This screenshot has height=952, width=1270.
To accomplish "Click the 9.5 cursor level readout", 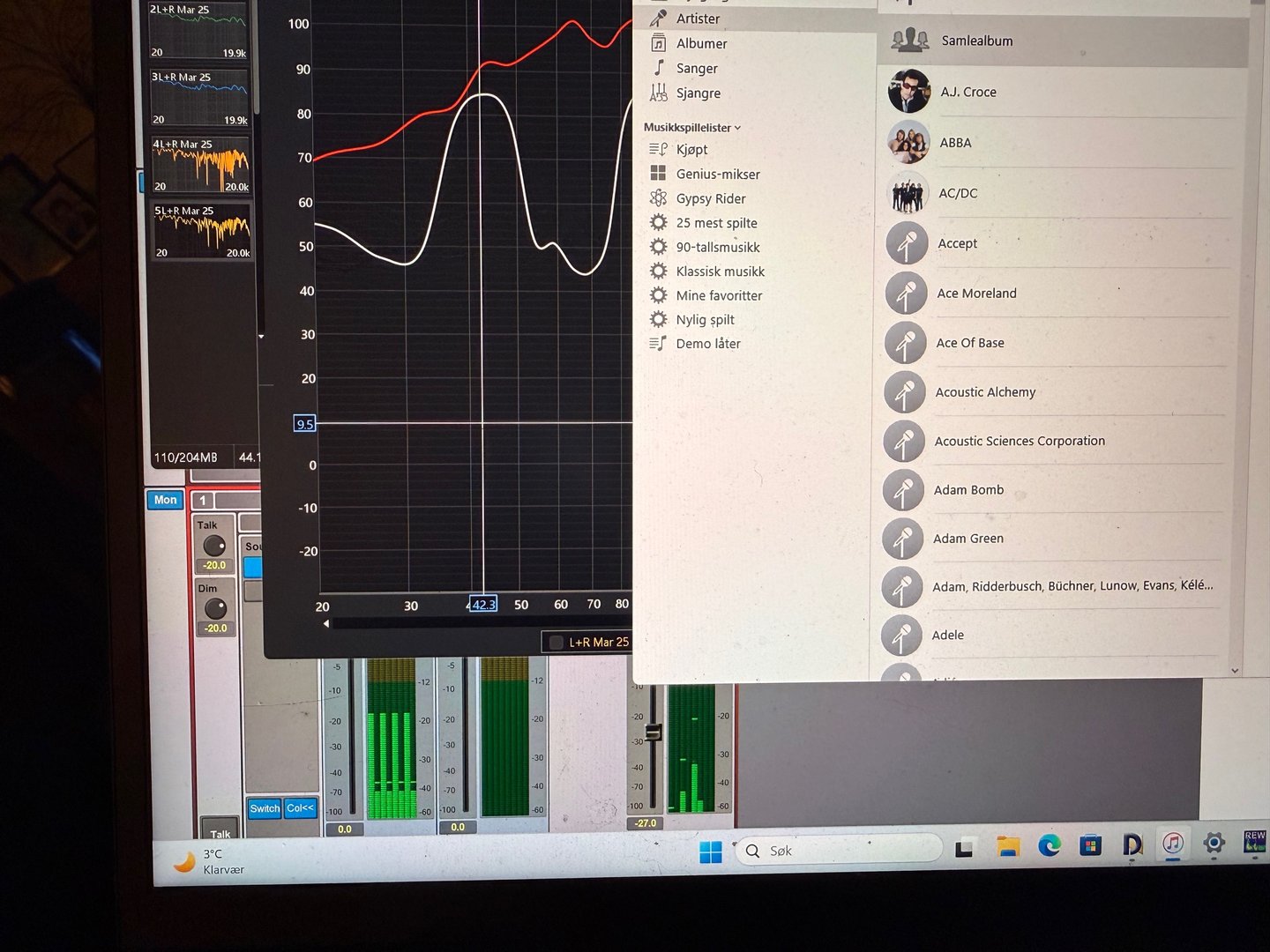I will click(304, 424).
